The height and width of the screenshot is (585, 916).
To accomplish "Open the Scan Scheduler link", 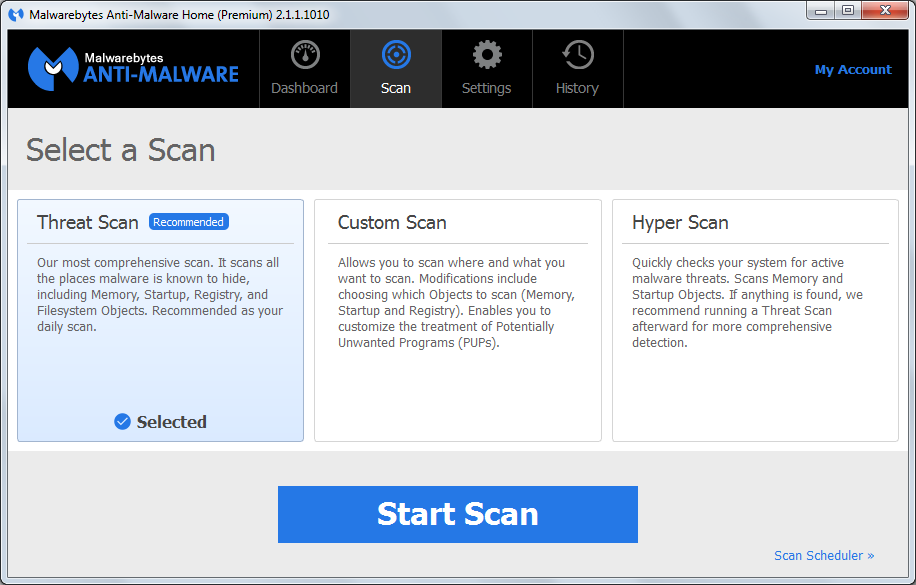I will click(x=824, y=555).
